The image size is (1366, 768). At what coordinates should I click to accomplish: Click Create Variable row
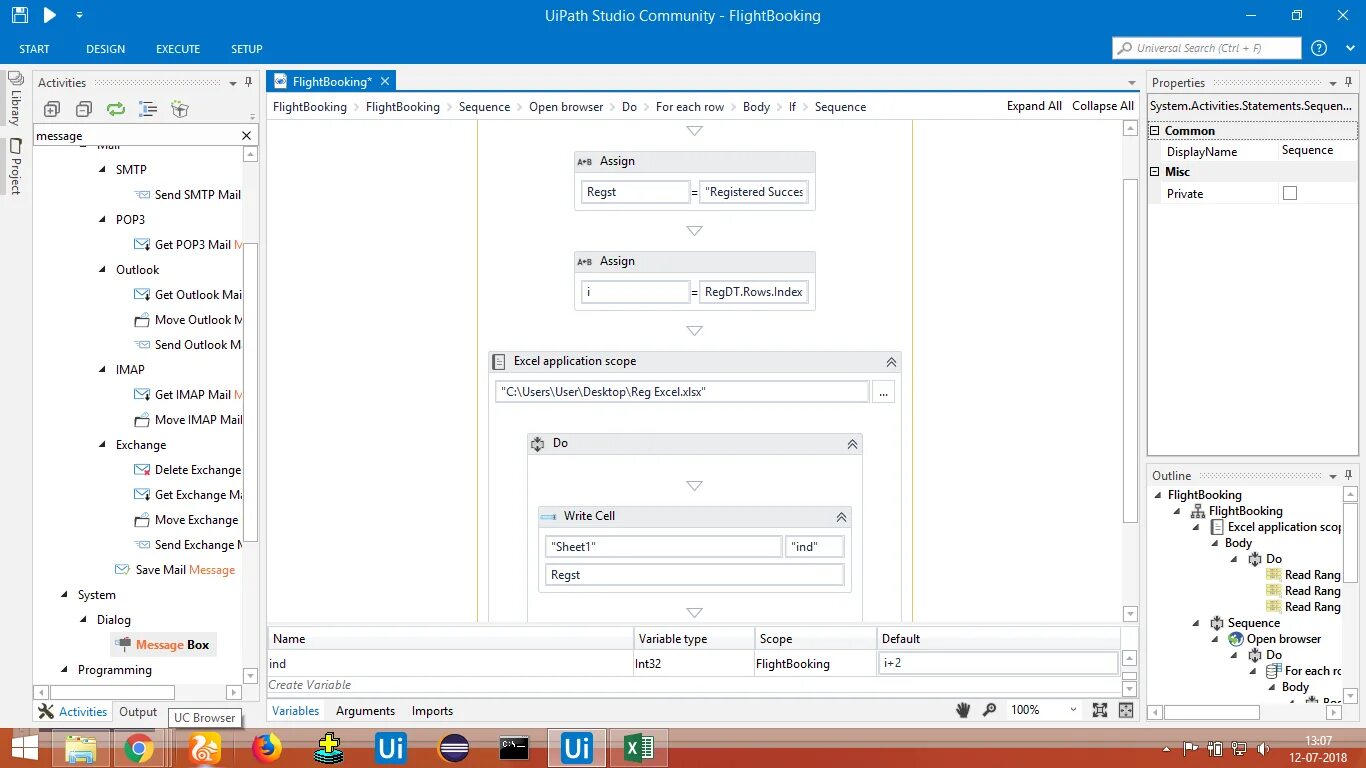coord(694,685)
